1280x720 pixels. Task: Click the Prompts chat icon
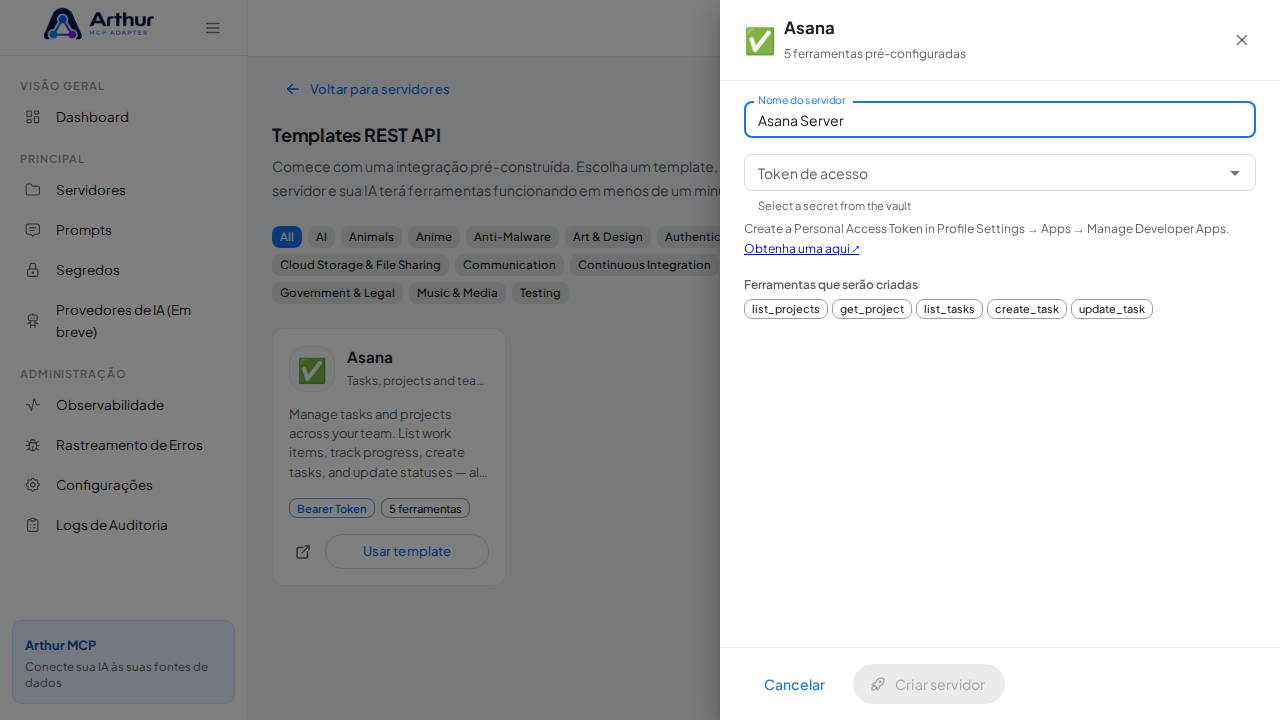tap(33, 230)
